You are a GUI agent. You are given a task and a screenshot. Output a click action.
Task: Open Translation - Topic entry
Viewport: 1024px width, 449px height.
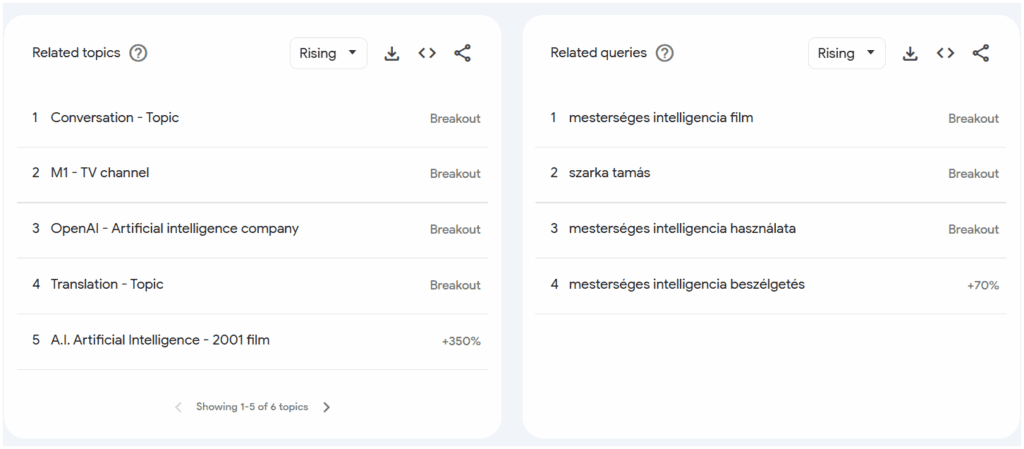pos(252,285)
